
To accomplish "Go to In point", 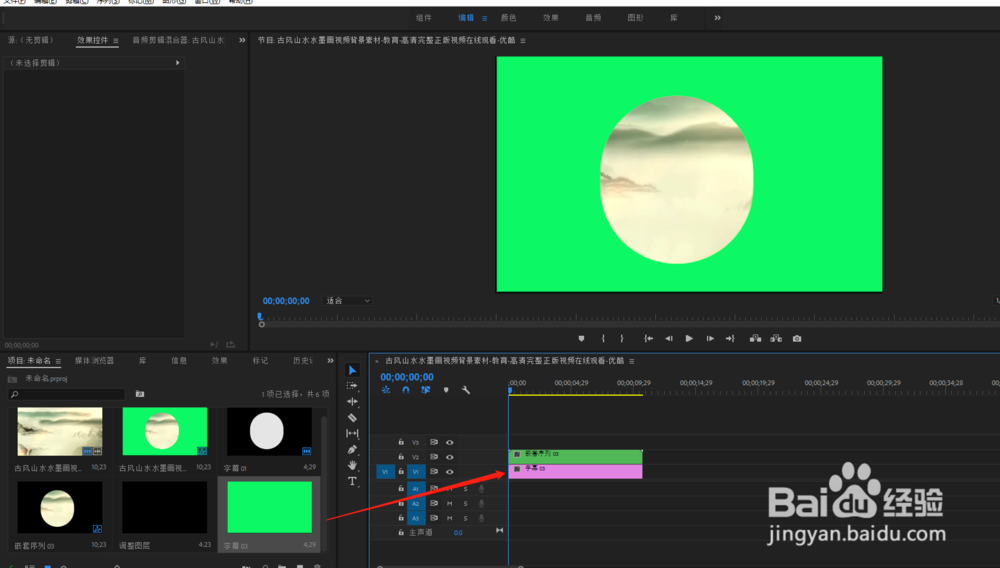I will [648, 339].
